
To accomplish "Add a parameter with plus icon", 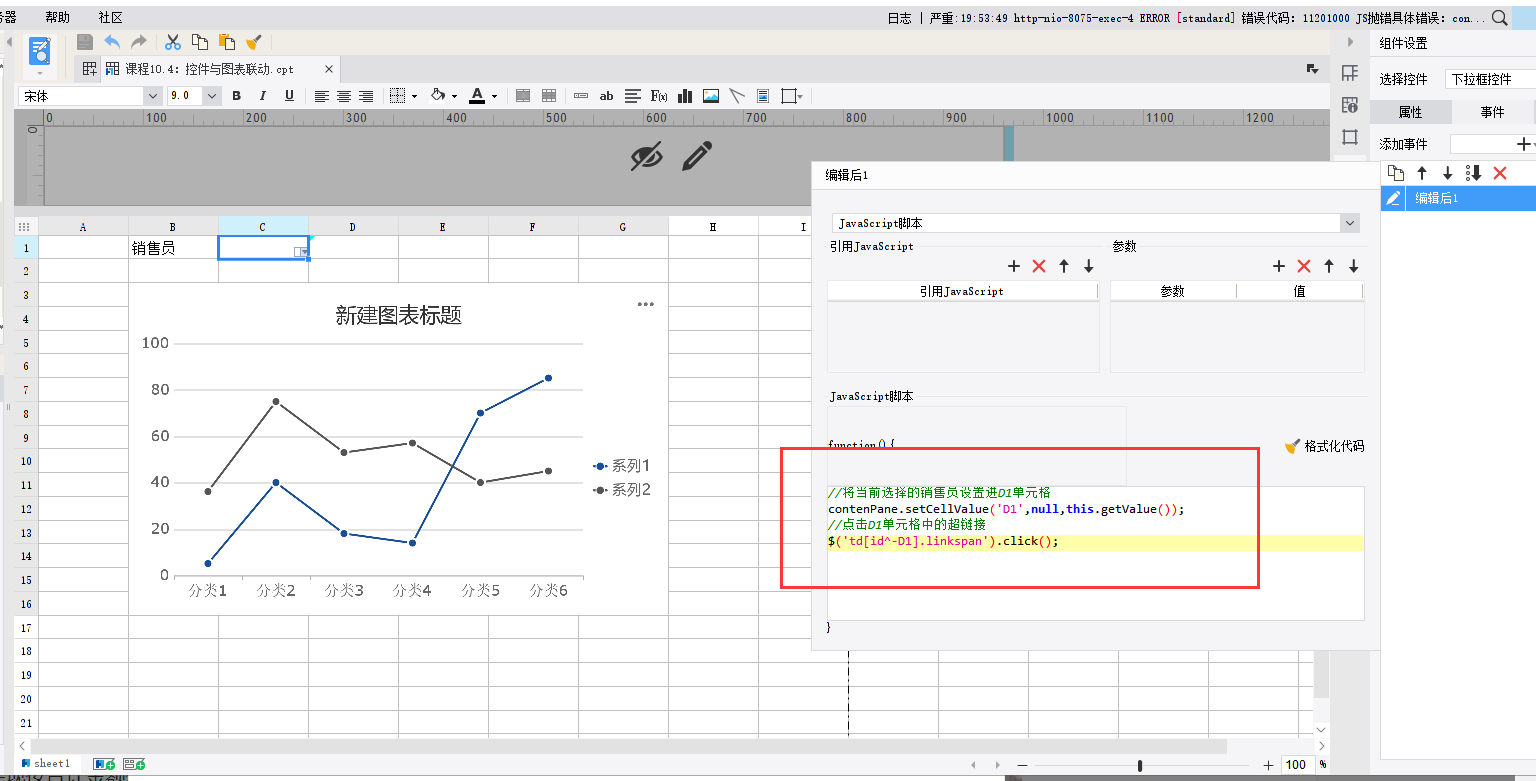I will coord(1278,266).
